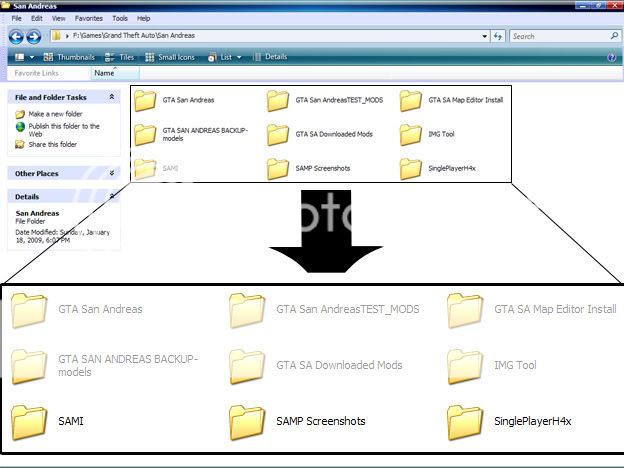Open the File menu
This screenshot has width=624, height=468.
pos(16,18)
